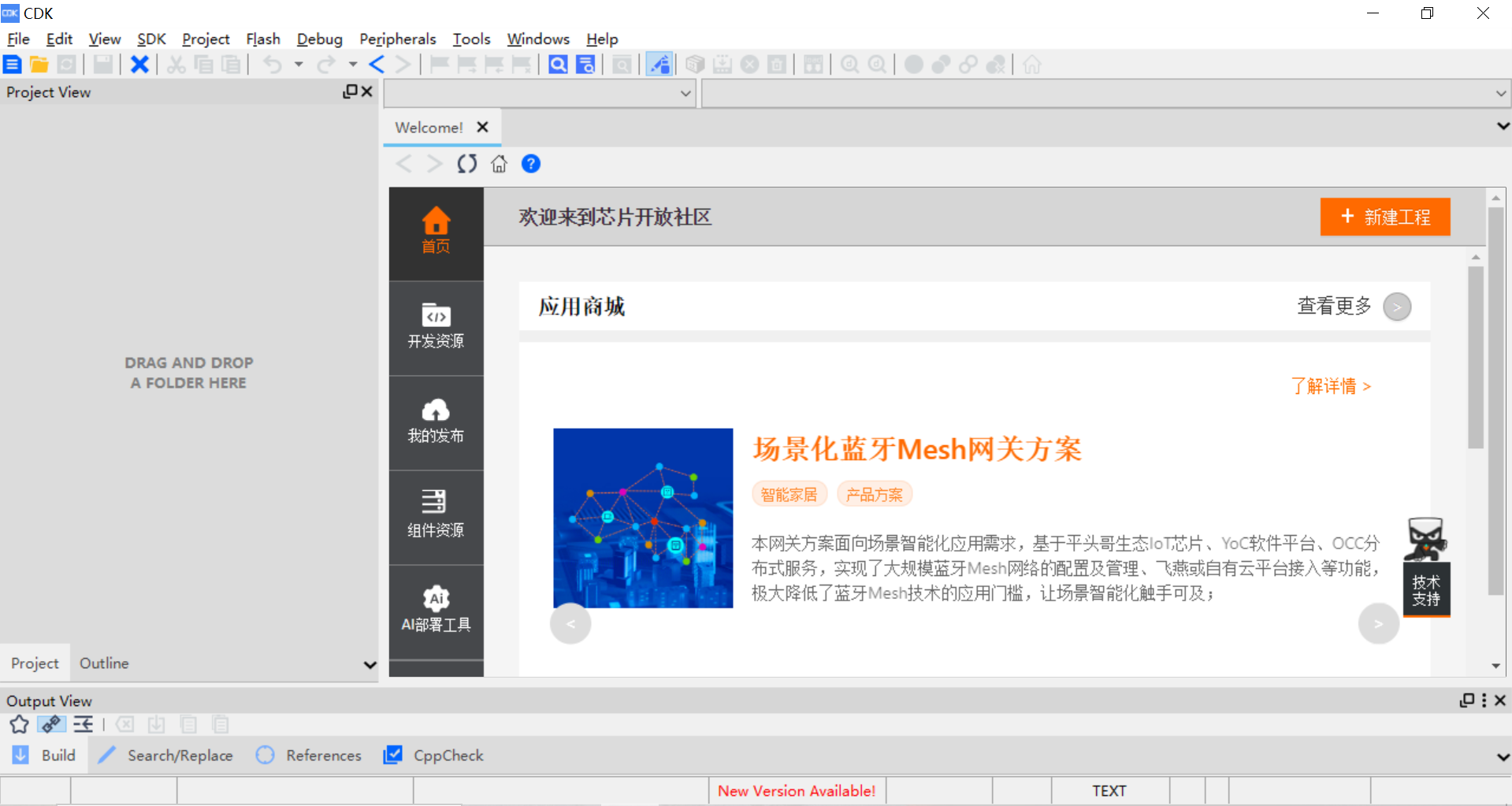Expand the Output View tabs chevron

pos(1503,756)
